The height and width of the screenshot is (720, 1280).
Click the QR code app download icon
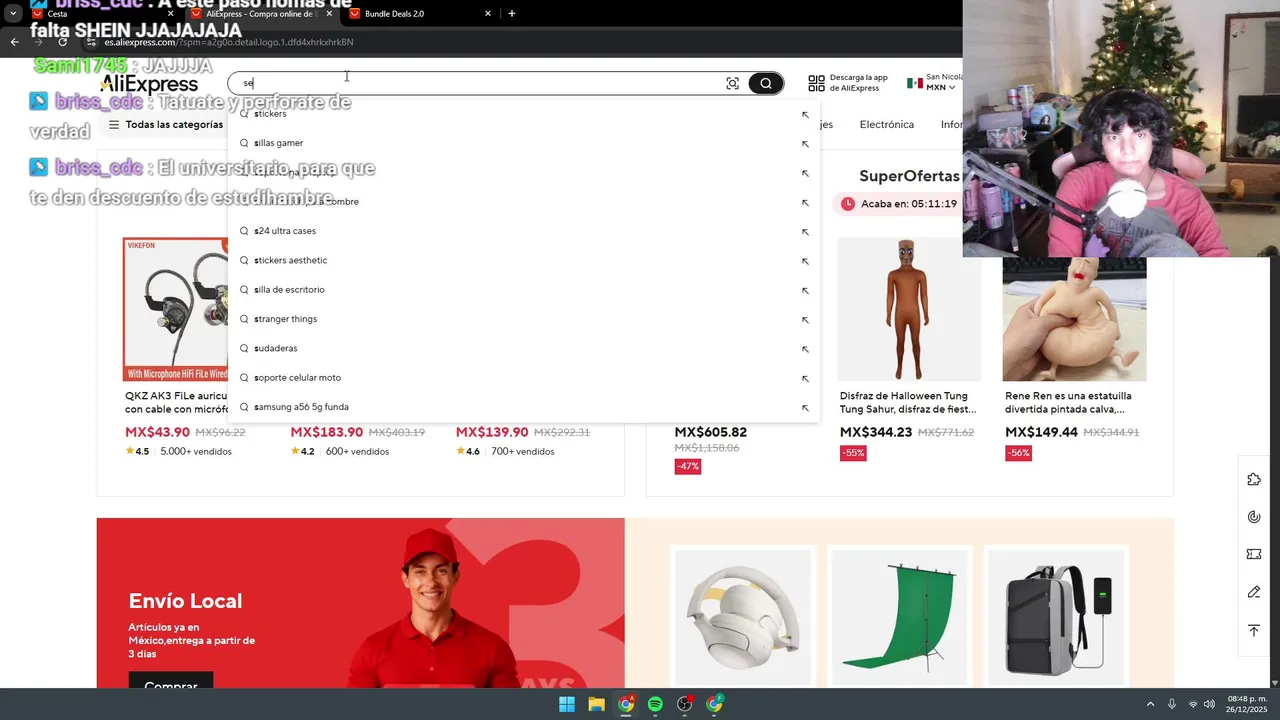coord(817,83)
